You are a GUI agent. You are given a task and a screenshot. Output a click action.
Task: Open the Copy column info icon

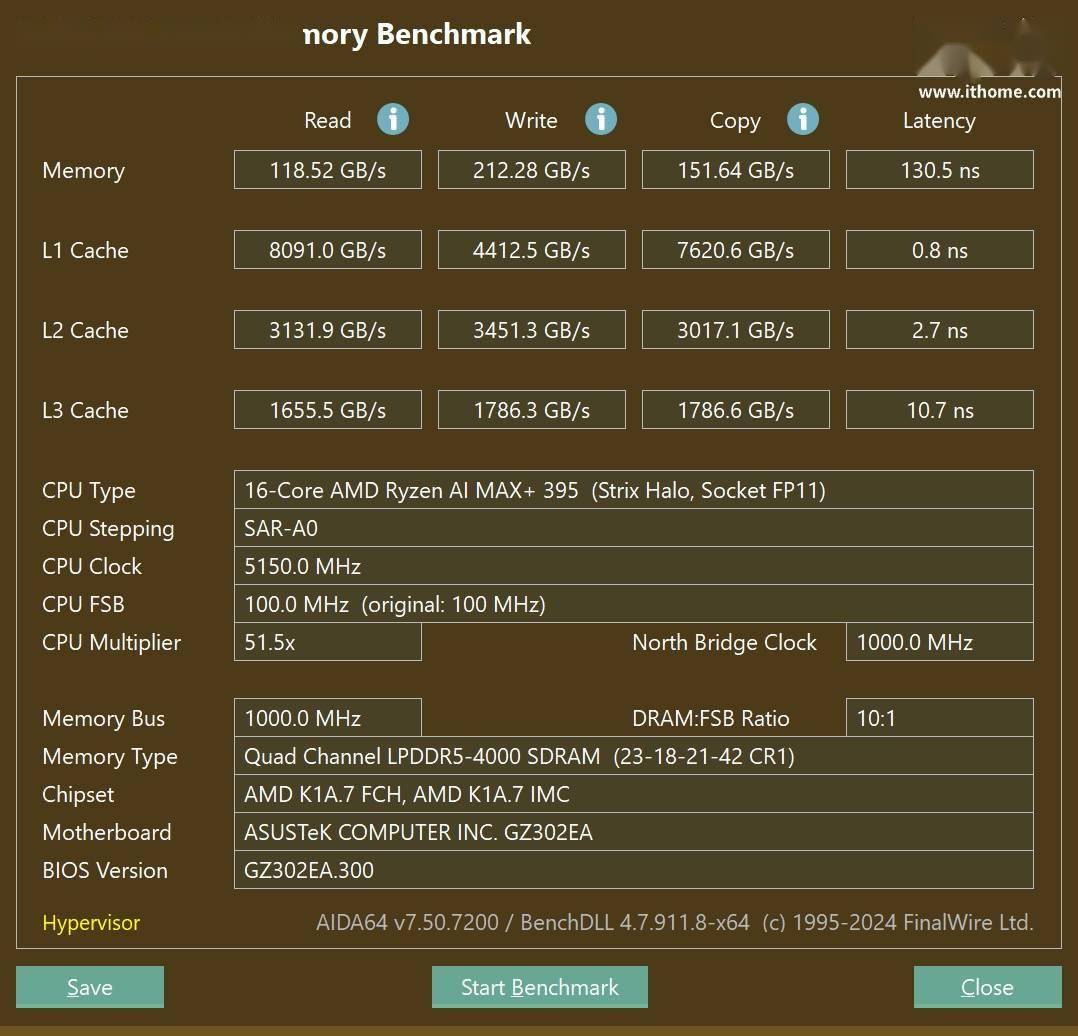pos(803,120)
